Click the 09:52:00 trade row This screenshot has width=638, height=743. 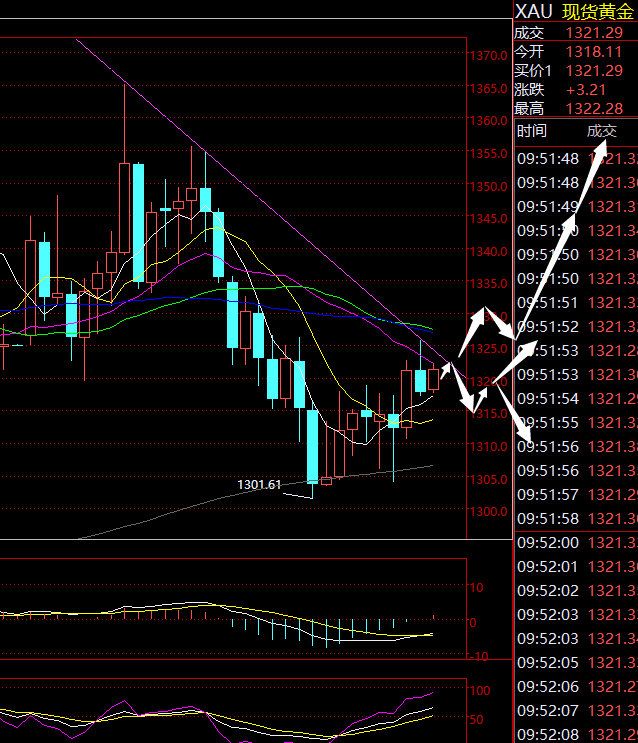click(x=575, y=542)
